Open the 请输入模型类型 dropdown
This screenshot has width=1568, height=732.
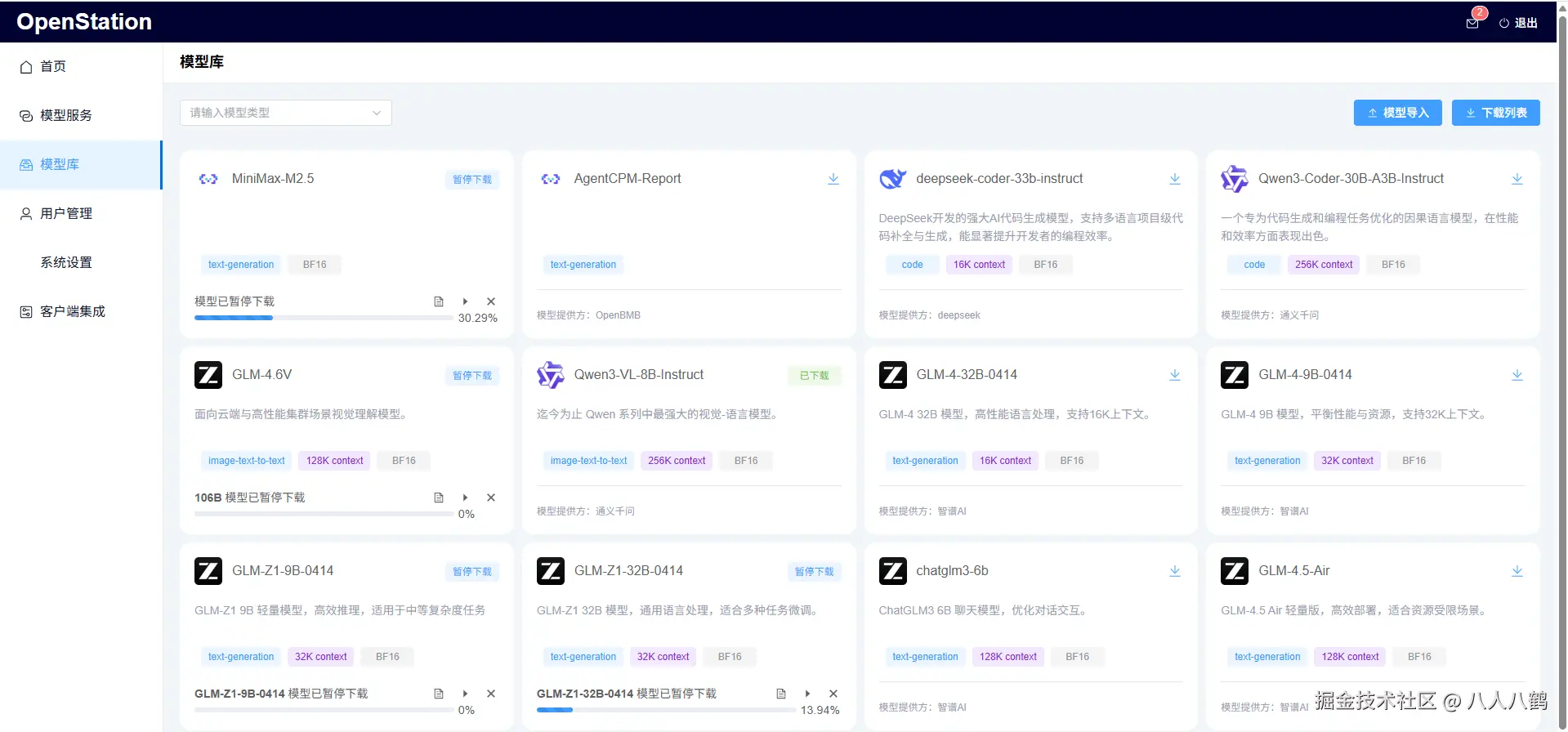coord(286,113)
